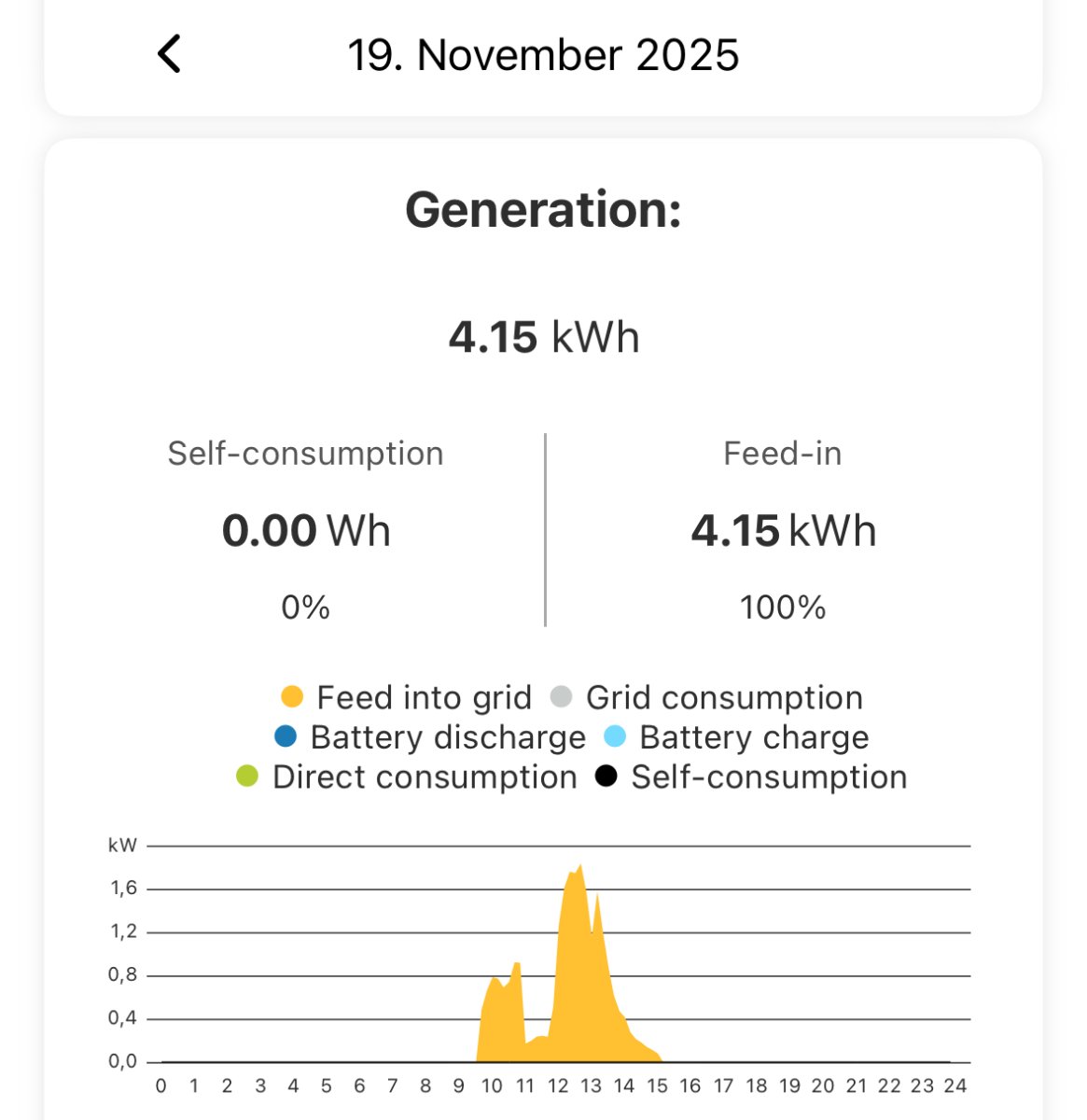
Task: Select the Self-consumption 0.00 Wh value
Action: (305, 531)
